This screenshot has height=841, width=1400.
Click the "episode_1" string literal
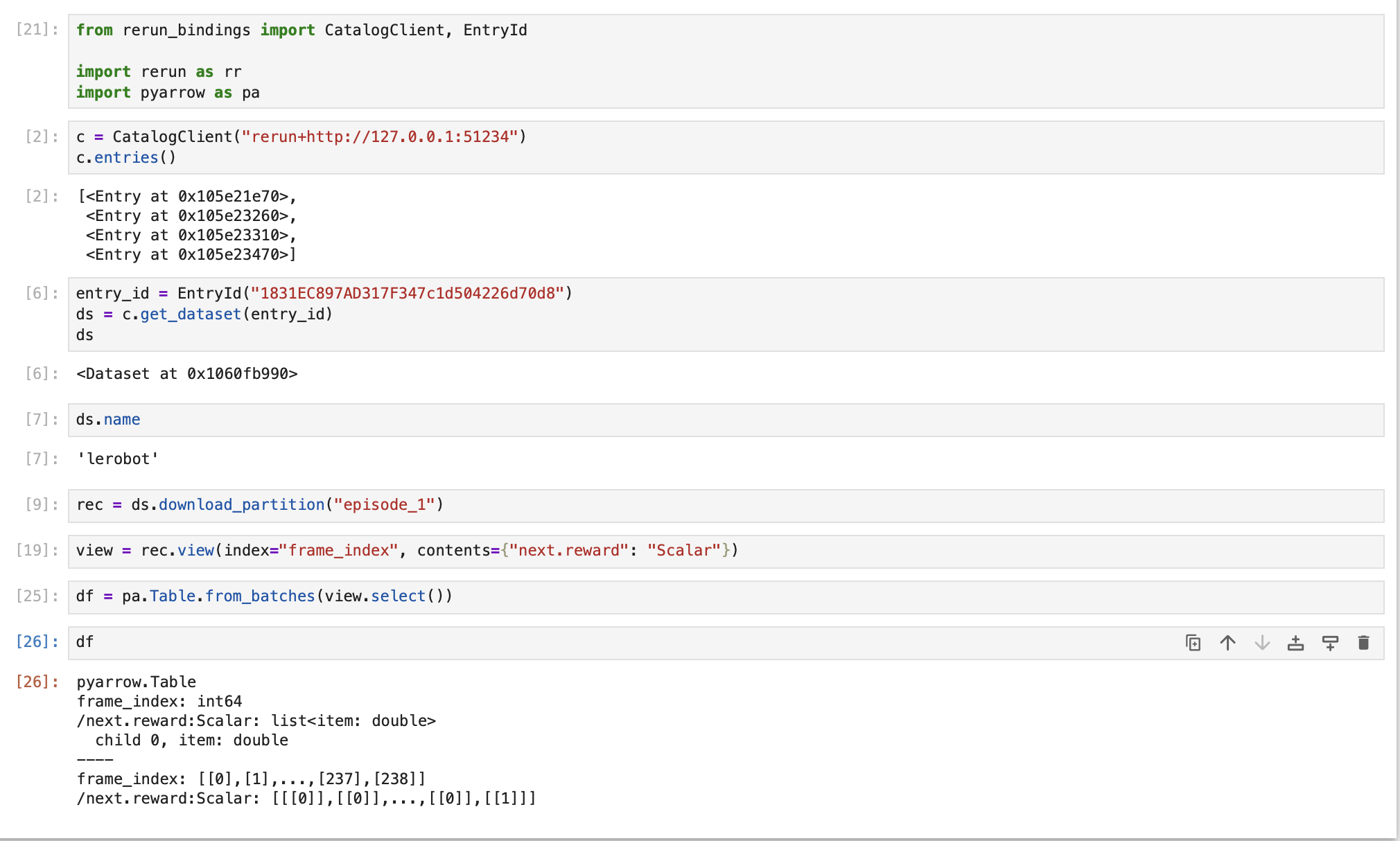tap(385, 504)
